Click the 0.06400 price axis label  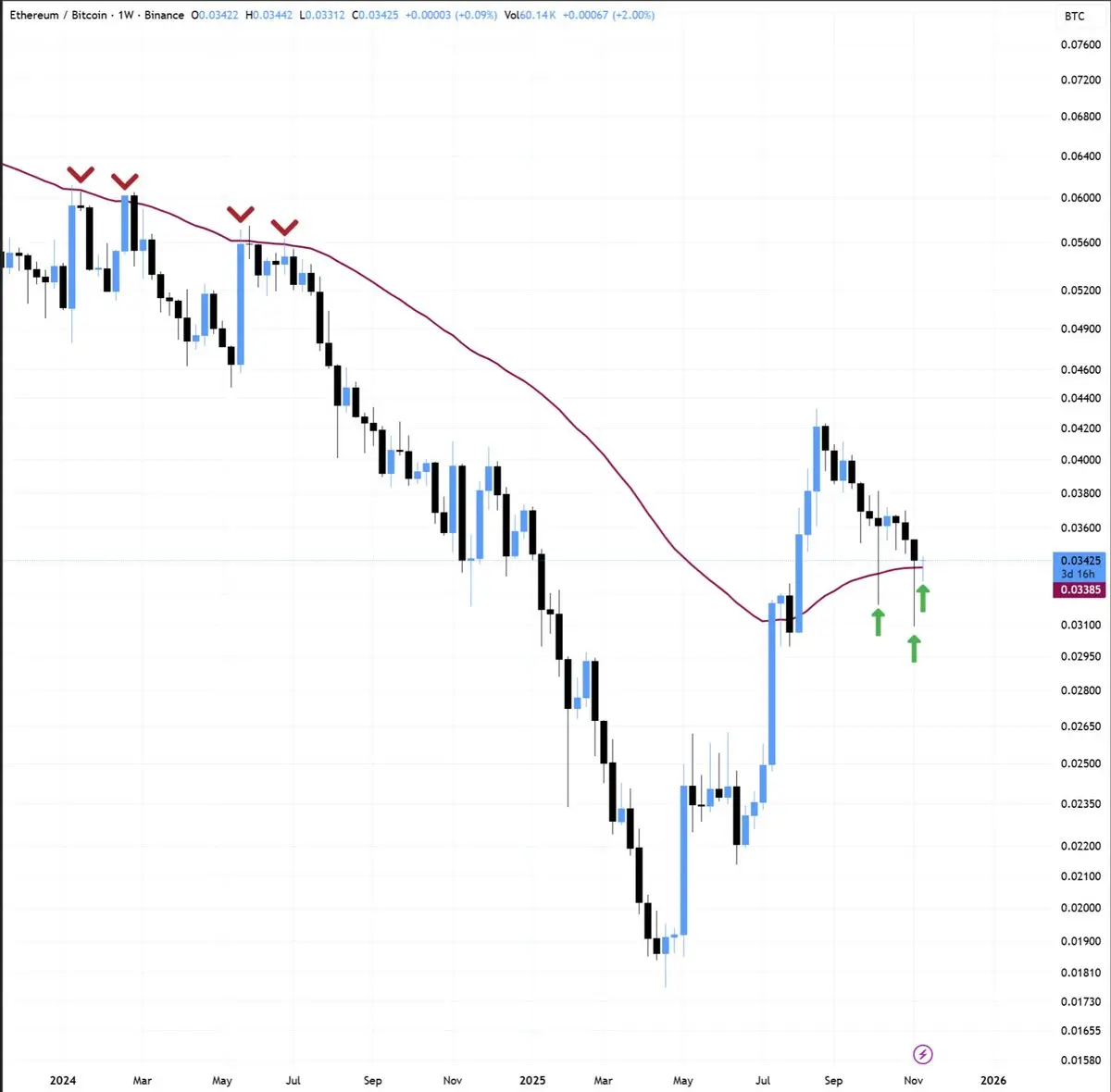click(1080, 156)
